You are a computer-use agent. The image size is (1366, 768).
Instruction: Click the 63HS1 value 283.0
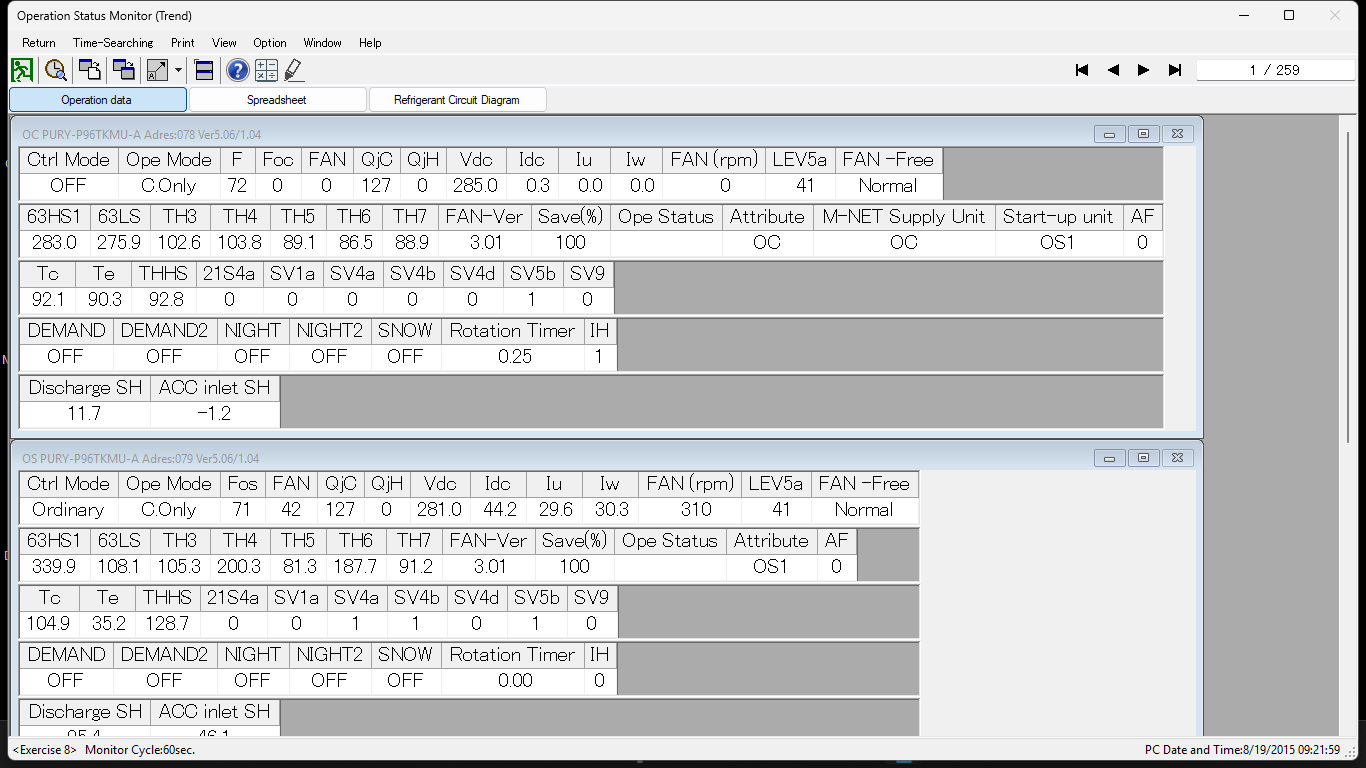point(55,242)
